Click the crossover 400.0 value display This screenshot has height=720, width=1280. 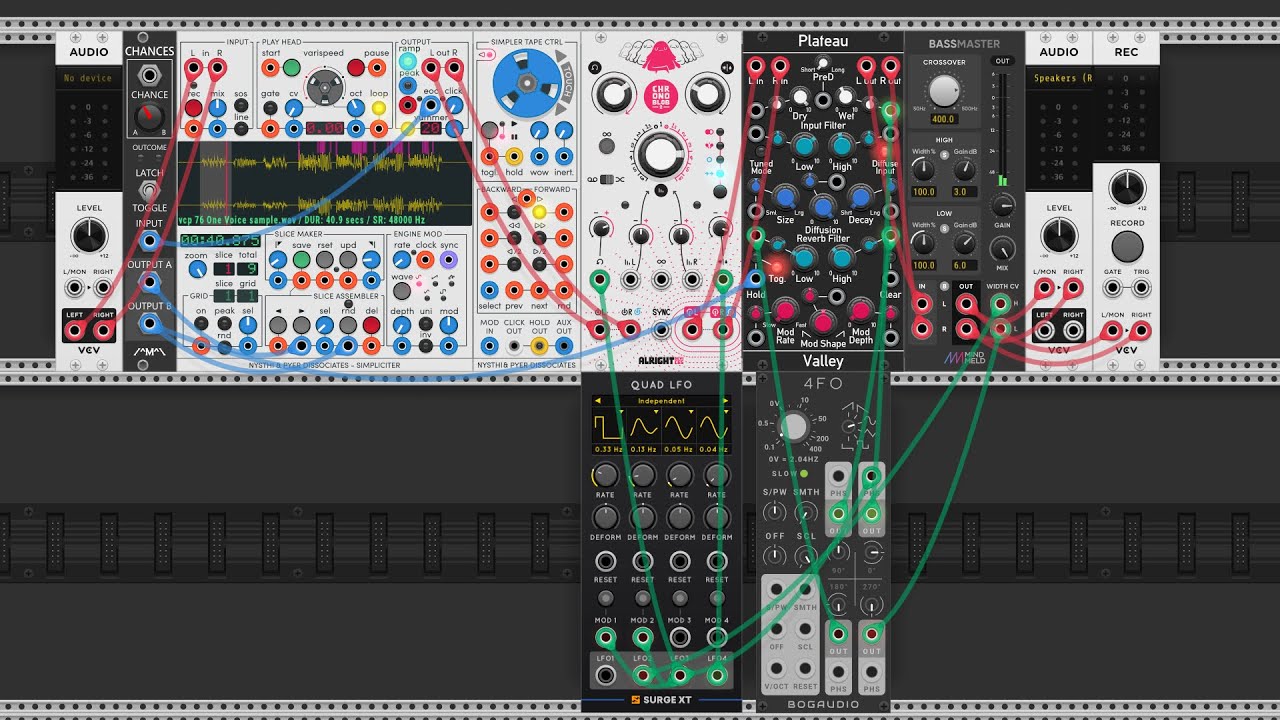coord(943,119)
